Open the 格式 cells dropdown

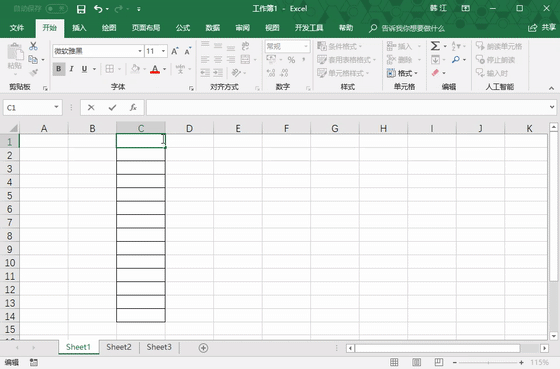402,73
